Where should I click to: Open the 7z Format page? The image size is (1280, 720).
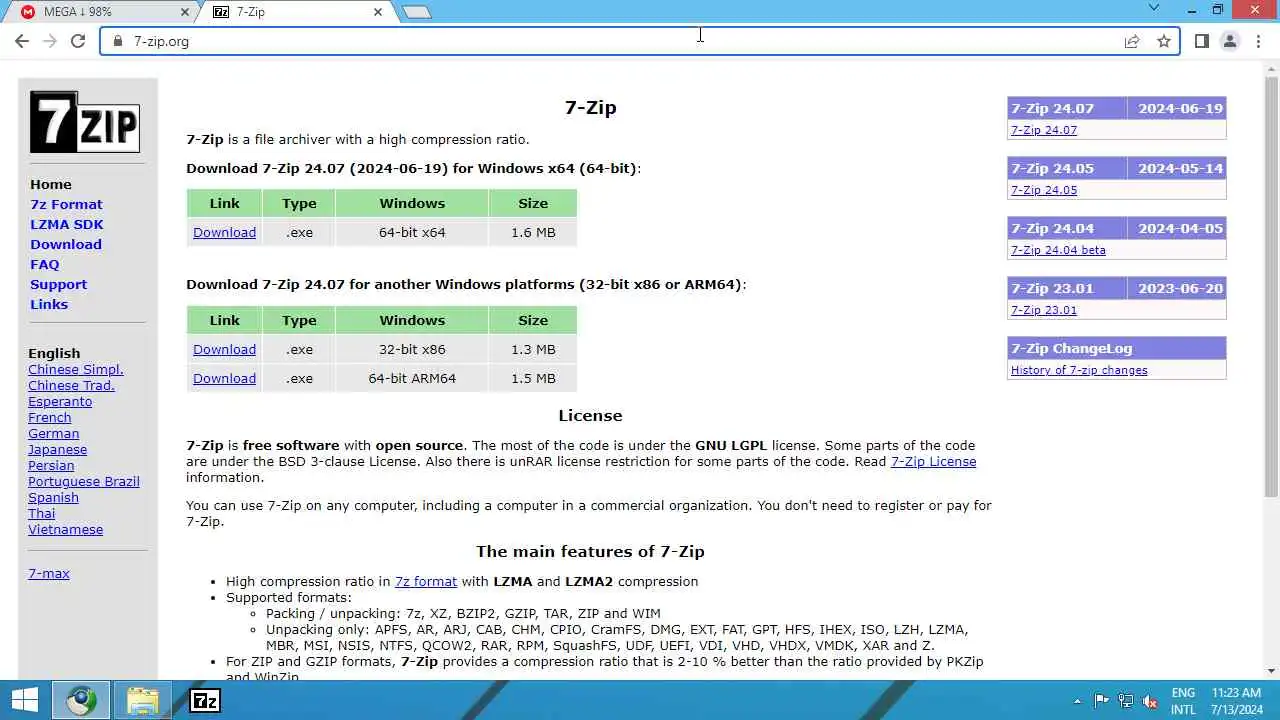[66, 204]
